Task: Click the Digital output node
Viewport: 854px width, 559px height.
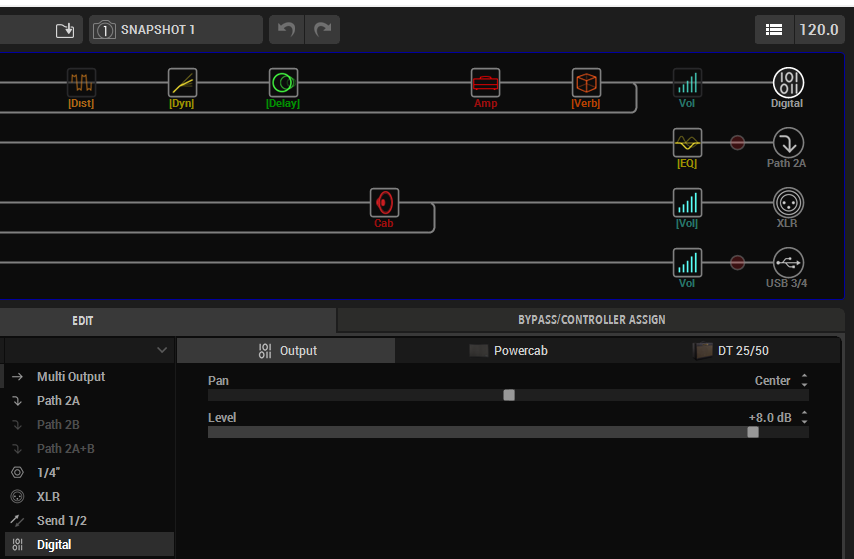Action: [787, 82]
